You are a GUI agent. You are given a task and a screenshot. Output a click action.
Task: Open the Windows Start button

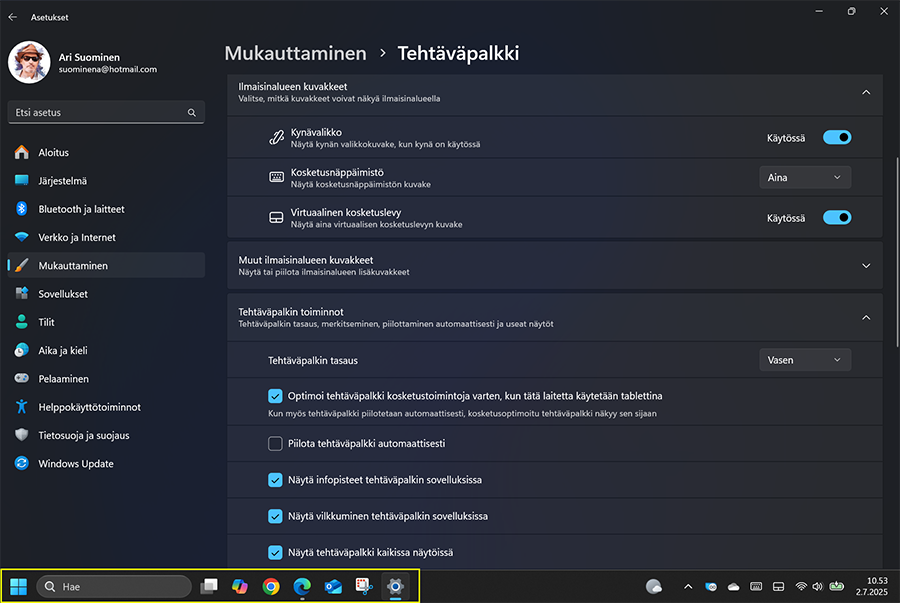[x=18, y=586]
